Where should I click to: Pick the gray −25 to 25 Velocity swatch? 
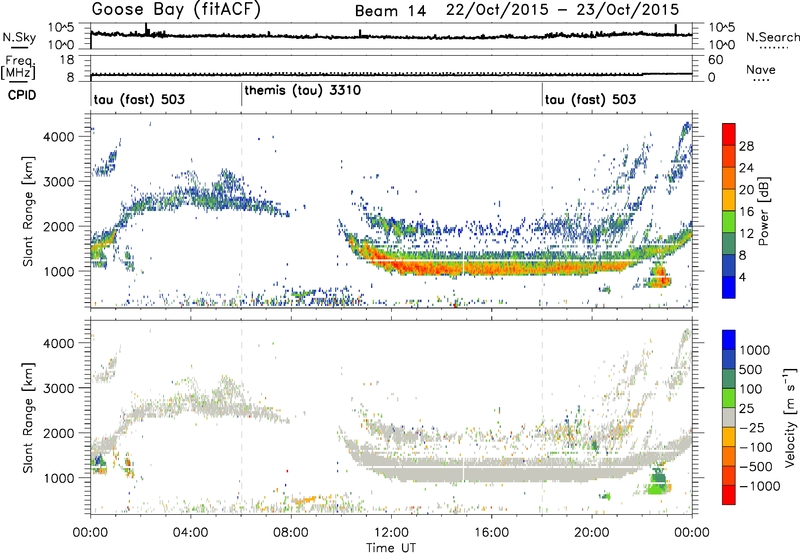(729, 418)
